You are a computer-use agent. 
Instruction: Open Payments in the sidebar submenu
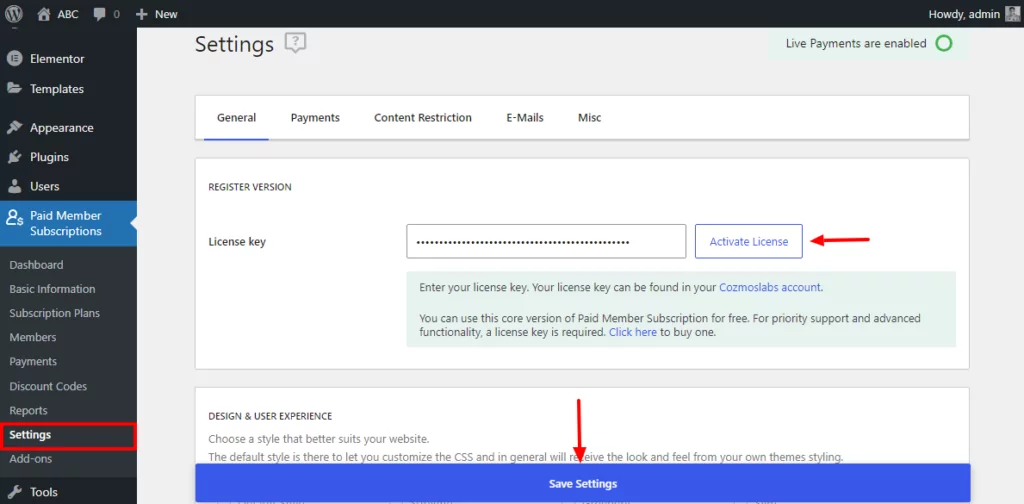pyautogui.click(x=33, y=362)
